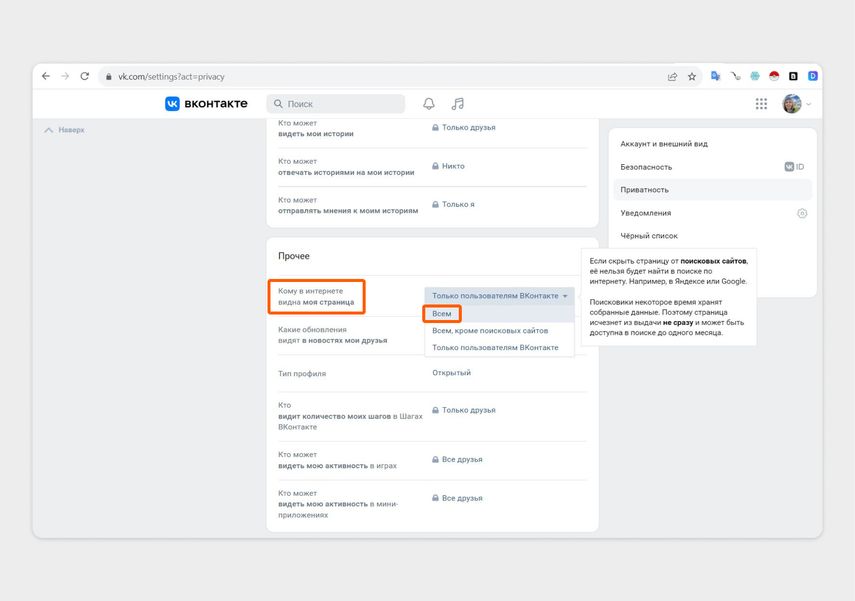Click the browser forward arrow

(x=65, y=76)
